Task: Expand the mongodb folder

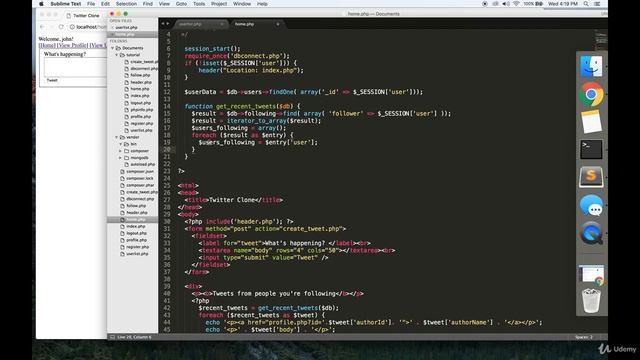Action: pyautogui.click(x=121, y=158)
